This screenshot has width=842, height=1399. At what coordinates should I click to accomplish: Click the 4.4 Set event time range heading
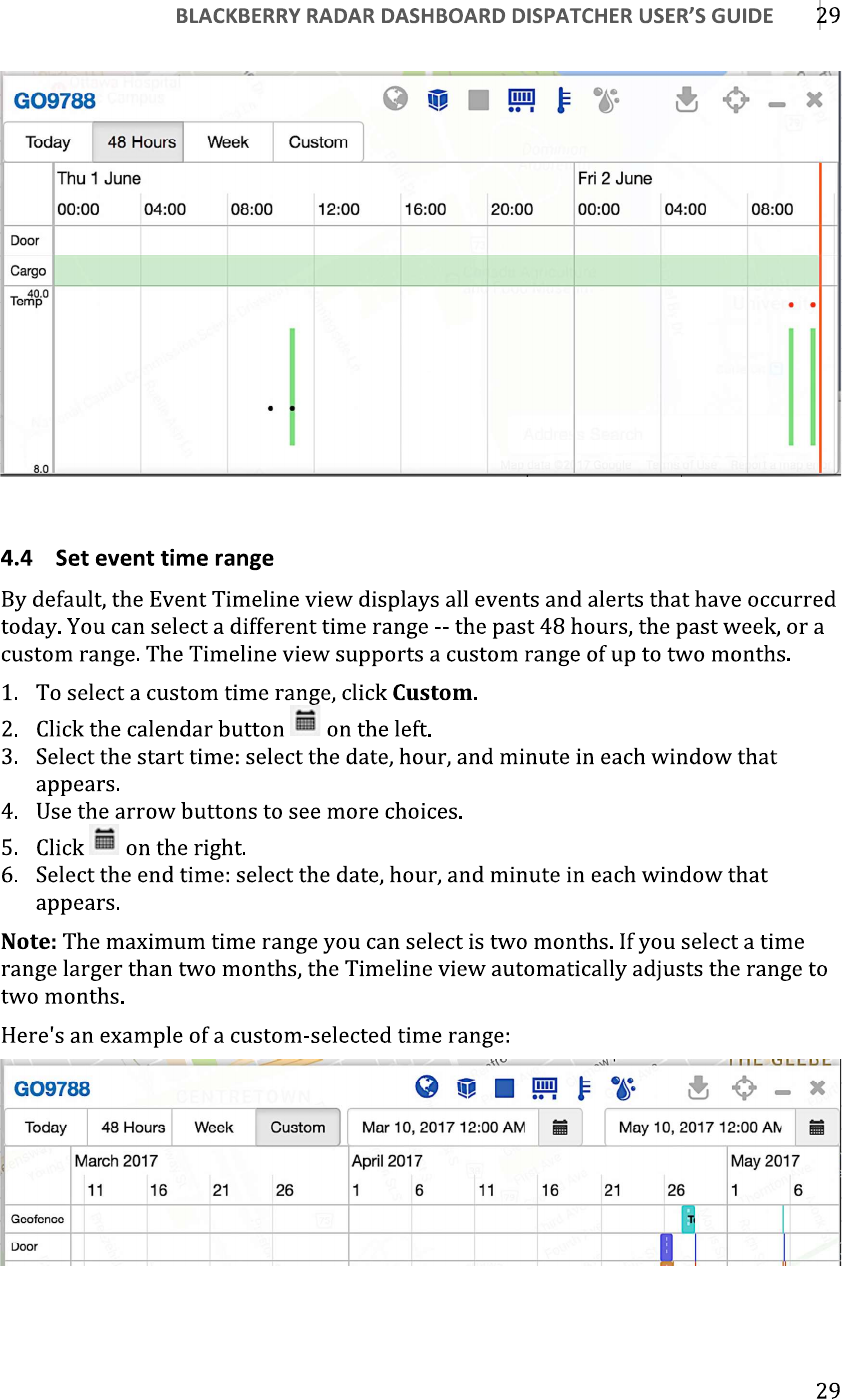[137, 557]
